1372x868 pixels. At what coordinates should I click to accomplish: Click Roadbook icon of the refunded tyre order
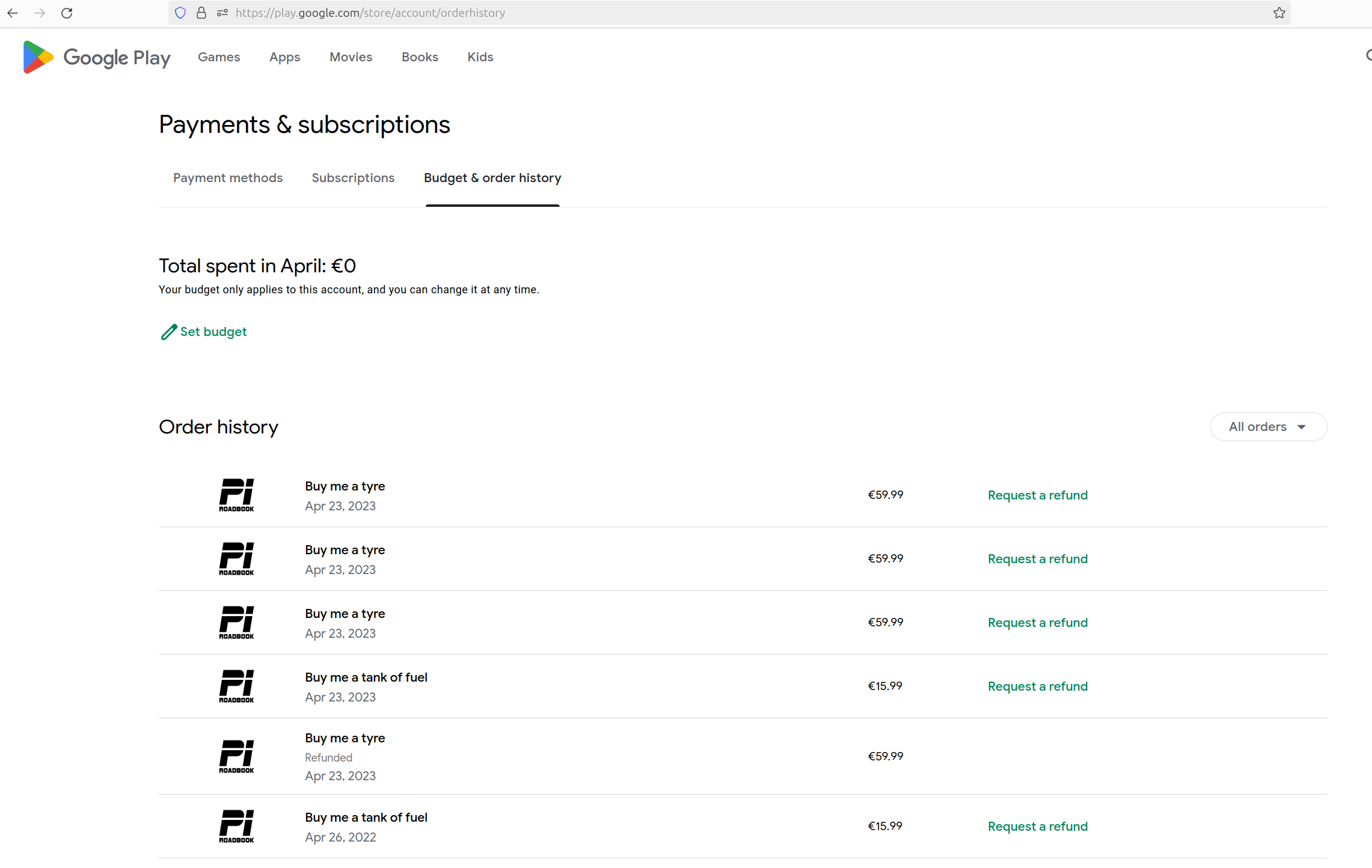click(x=236, y=756)
